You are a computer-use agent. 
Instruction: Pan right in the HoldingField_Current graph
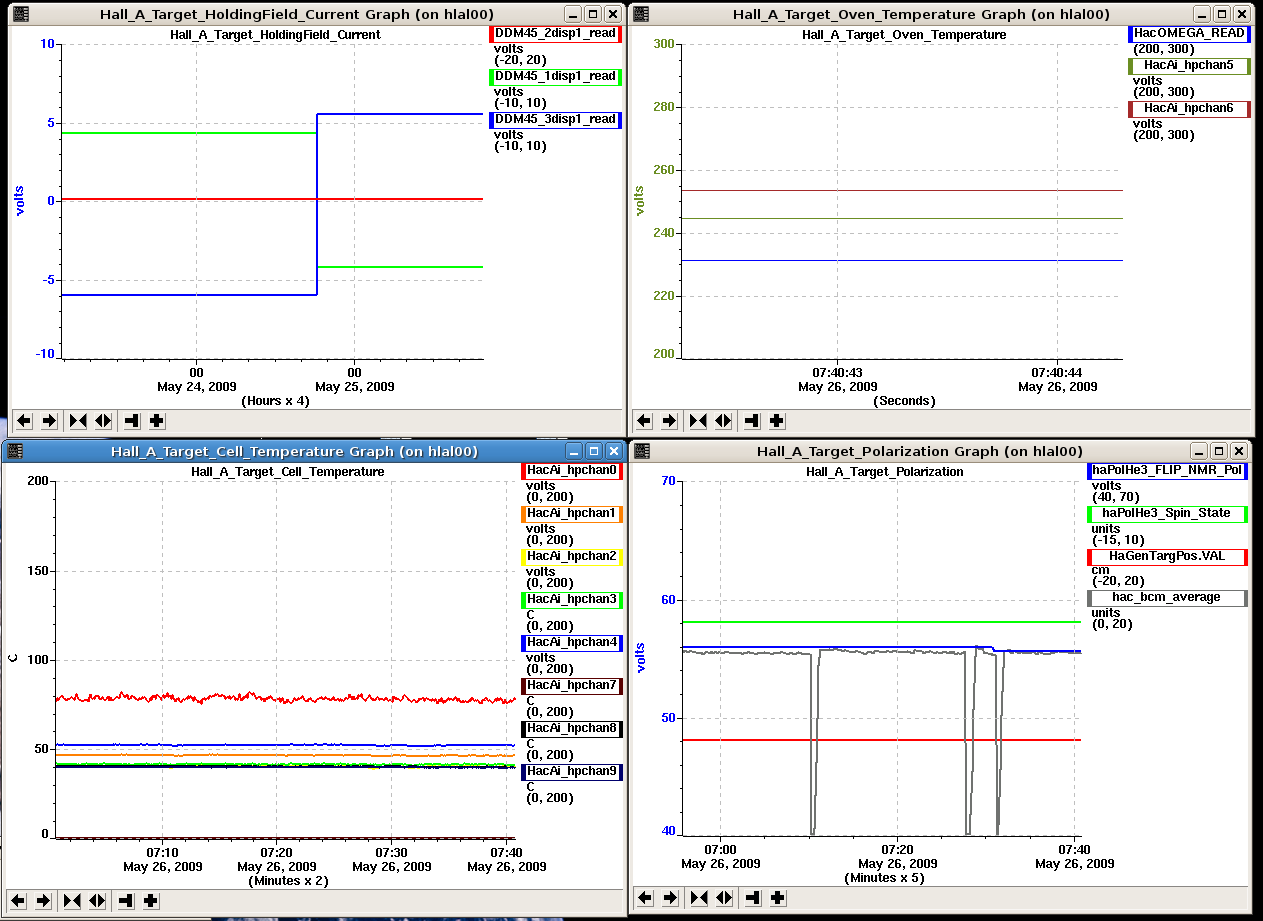(49, 421)
